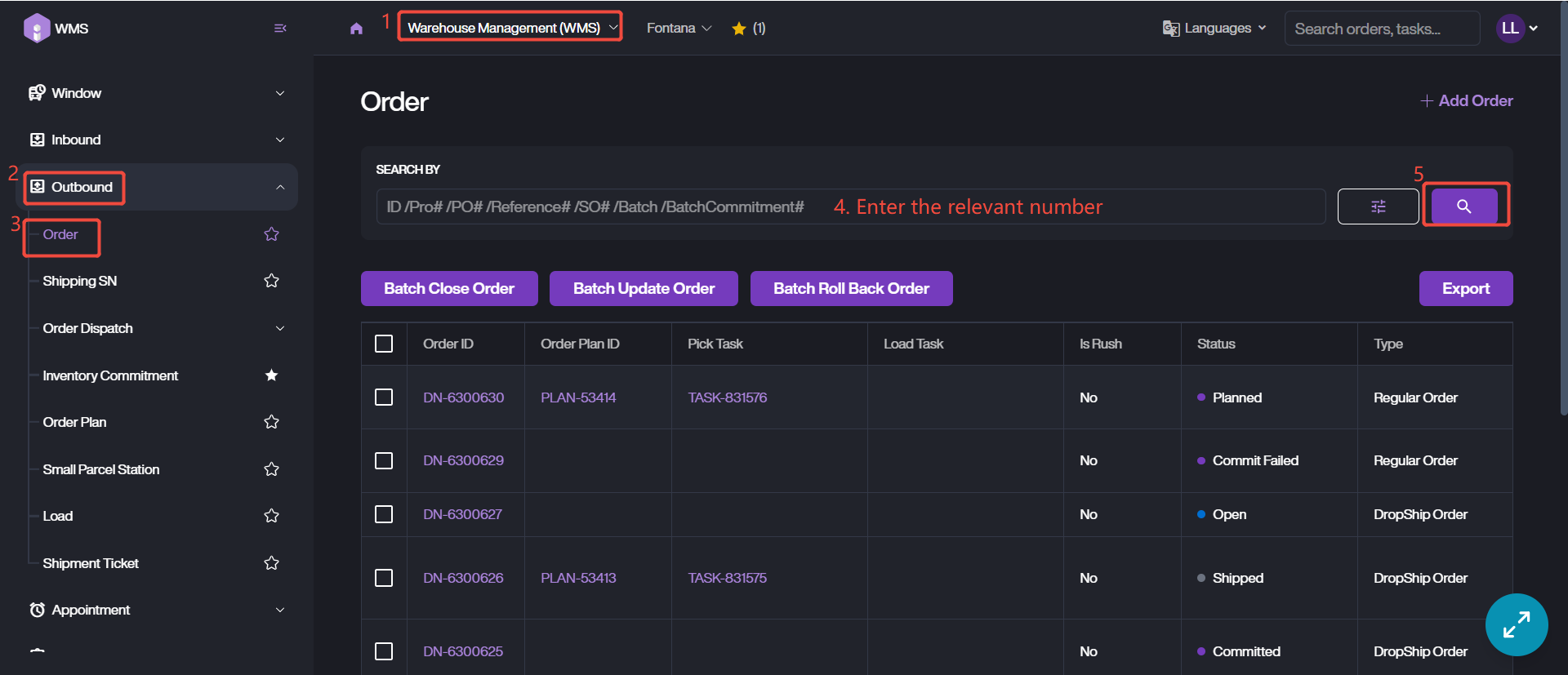1568x675 pixels.
Task: Collapse the sidebar using the menu icon
Action: pos(280,29)
